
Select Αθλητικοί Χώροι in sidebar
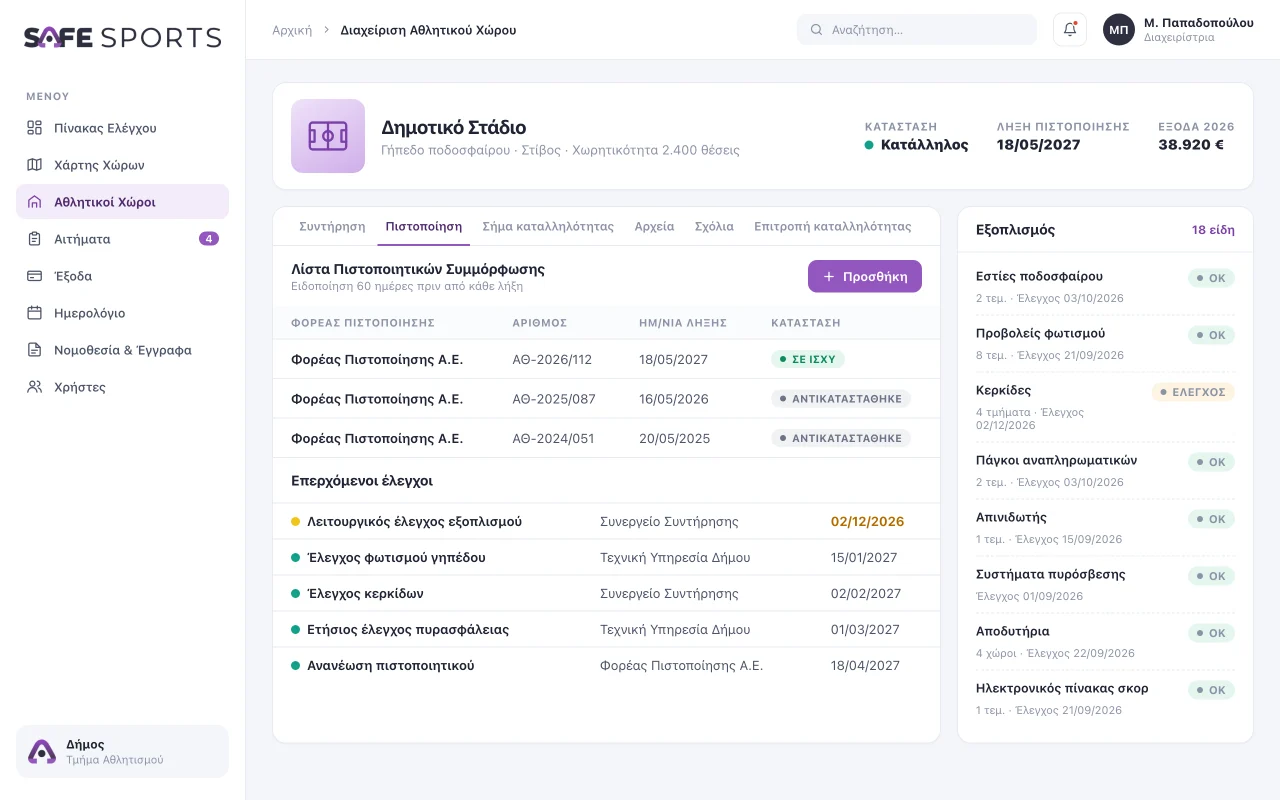(x=122, y=202)
